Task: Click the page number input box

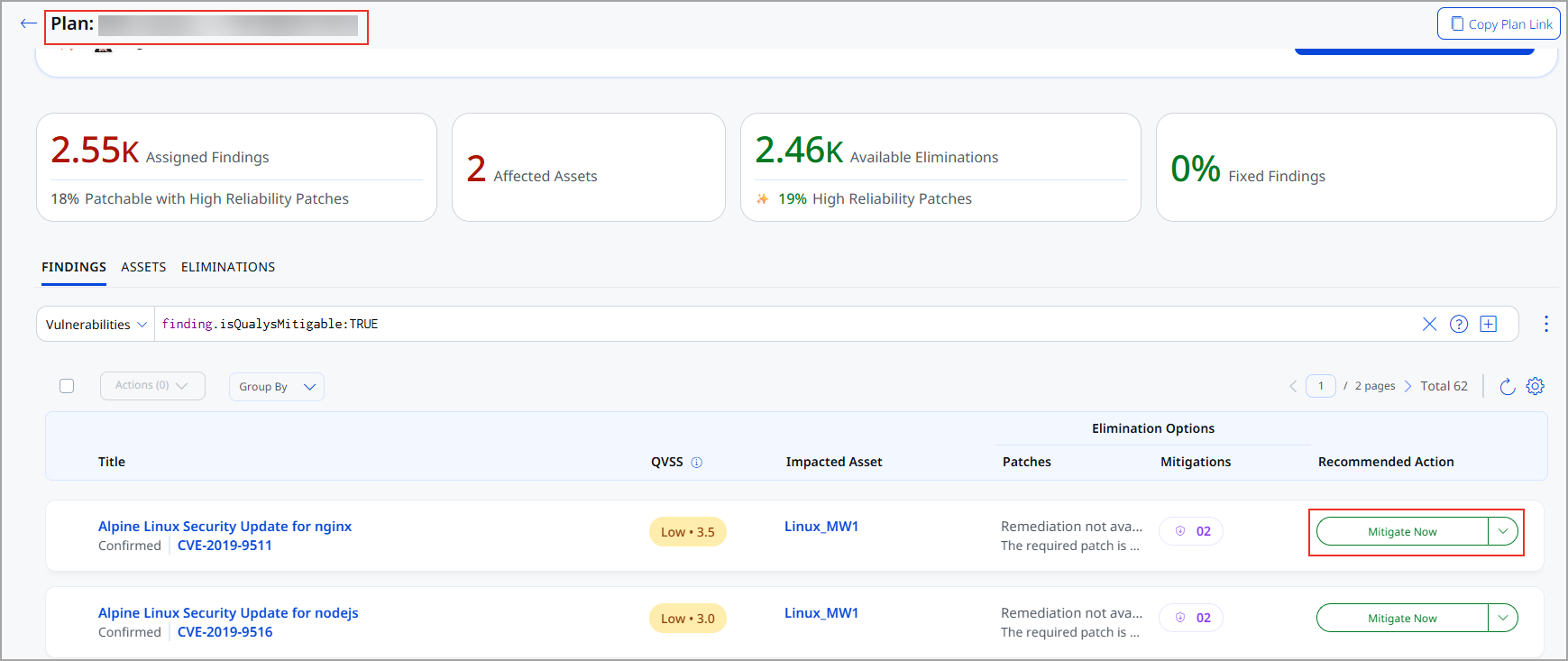Action: coord(1321,386)
